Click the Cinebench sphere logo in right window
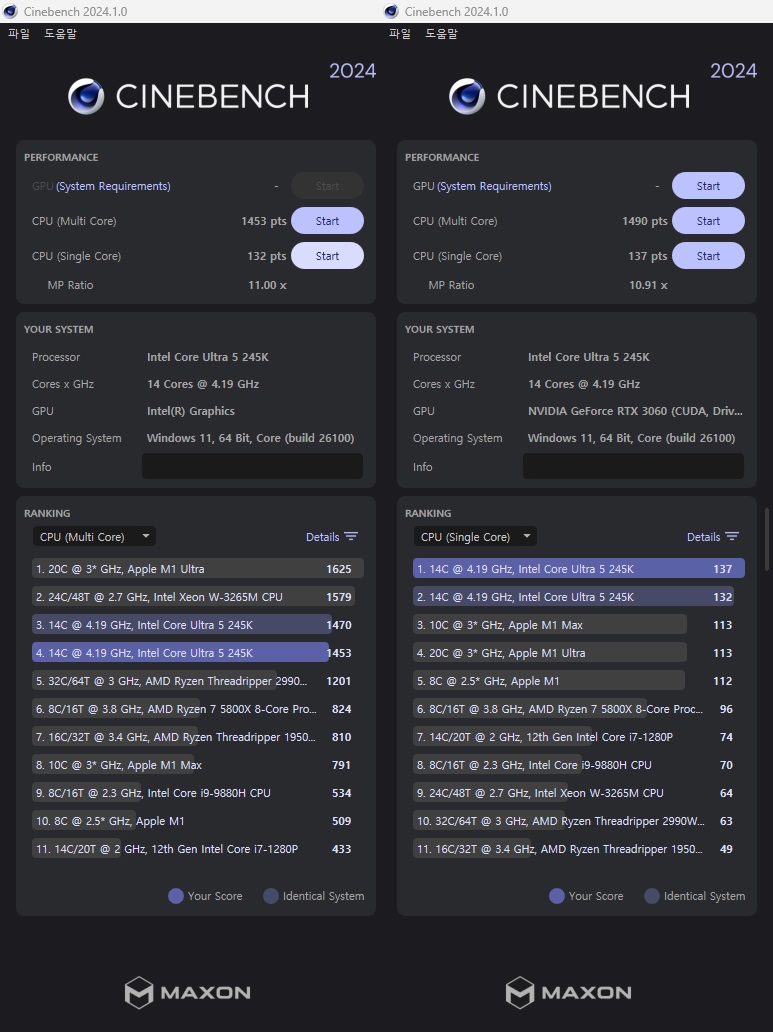Screen dimensions: 773x1032 coord(467,96)
